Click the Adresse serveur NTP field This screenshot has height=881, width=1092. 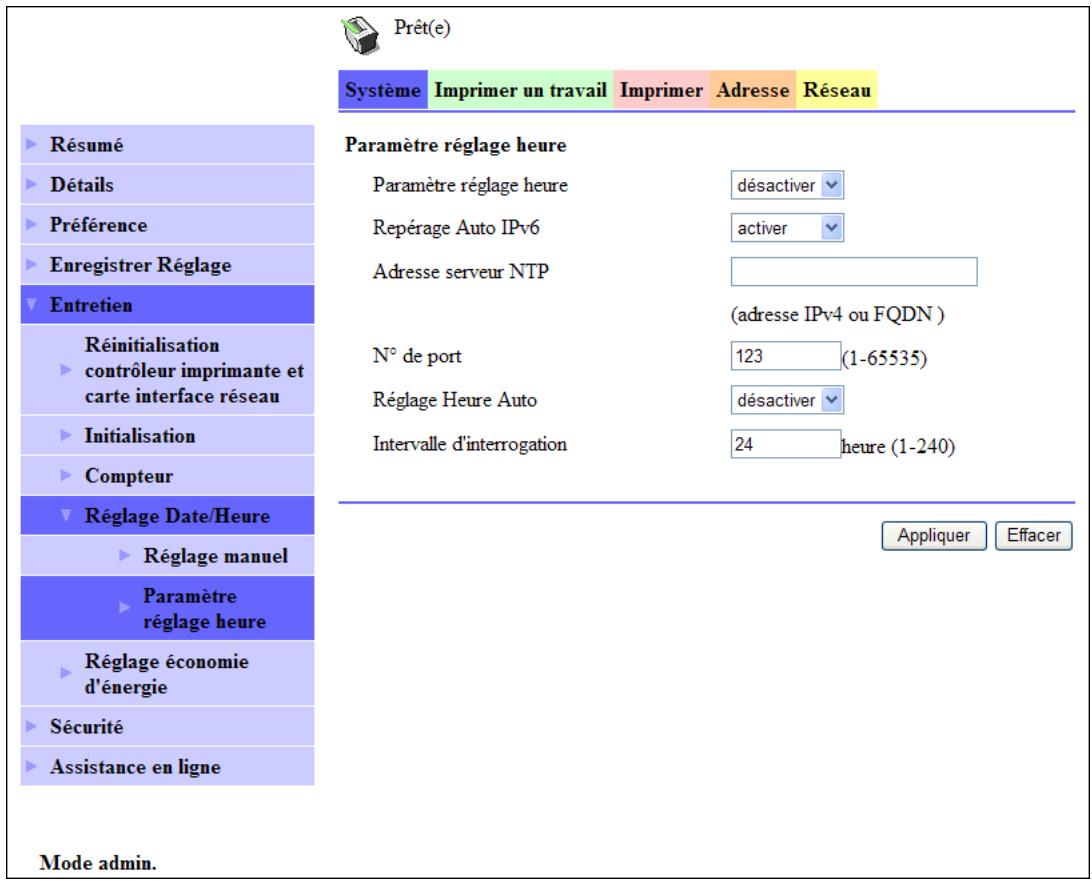pyautogui.click(x=854, y=272)
